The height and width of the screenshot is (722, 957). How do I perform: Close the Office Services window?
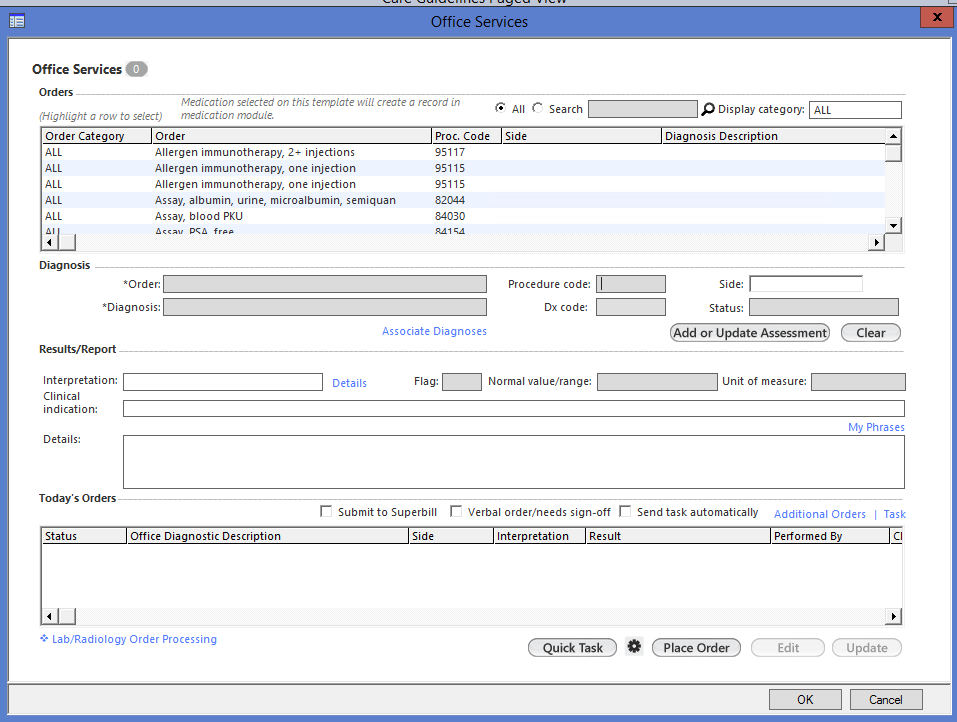click(x=936, y=17)
